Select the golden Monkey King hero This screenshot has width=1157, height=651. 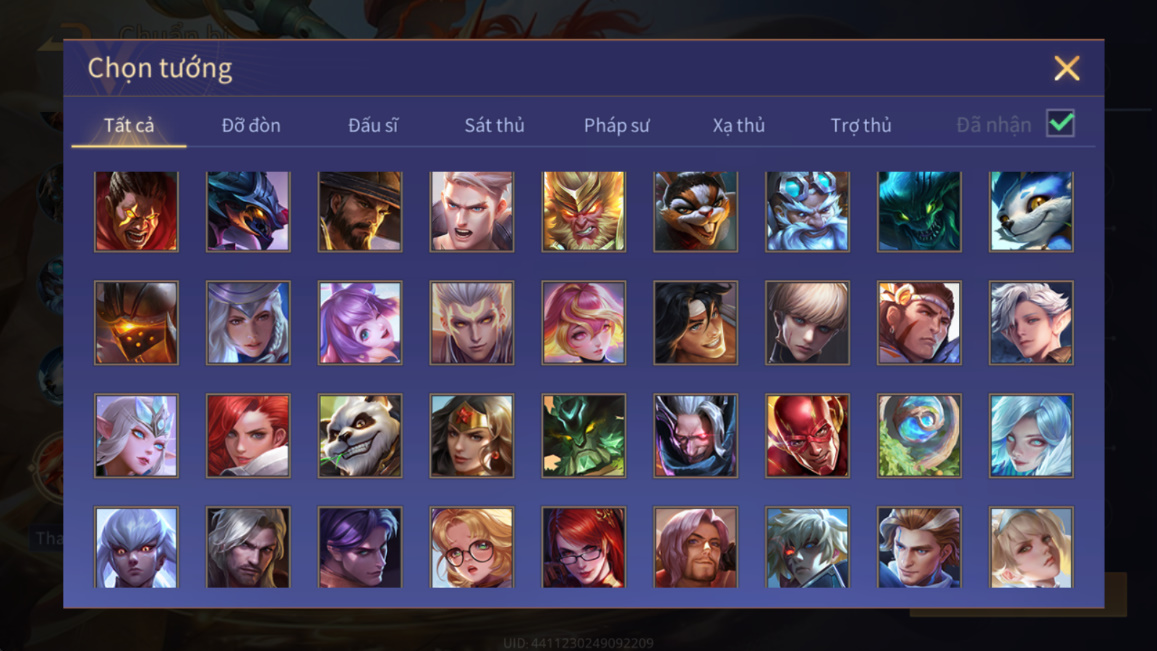tap(584, 212)
